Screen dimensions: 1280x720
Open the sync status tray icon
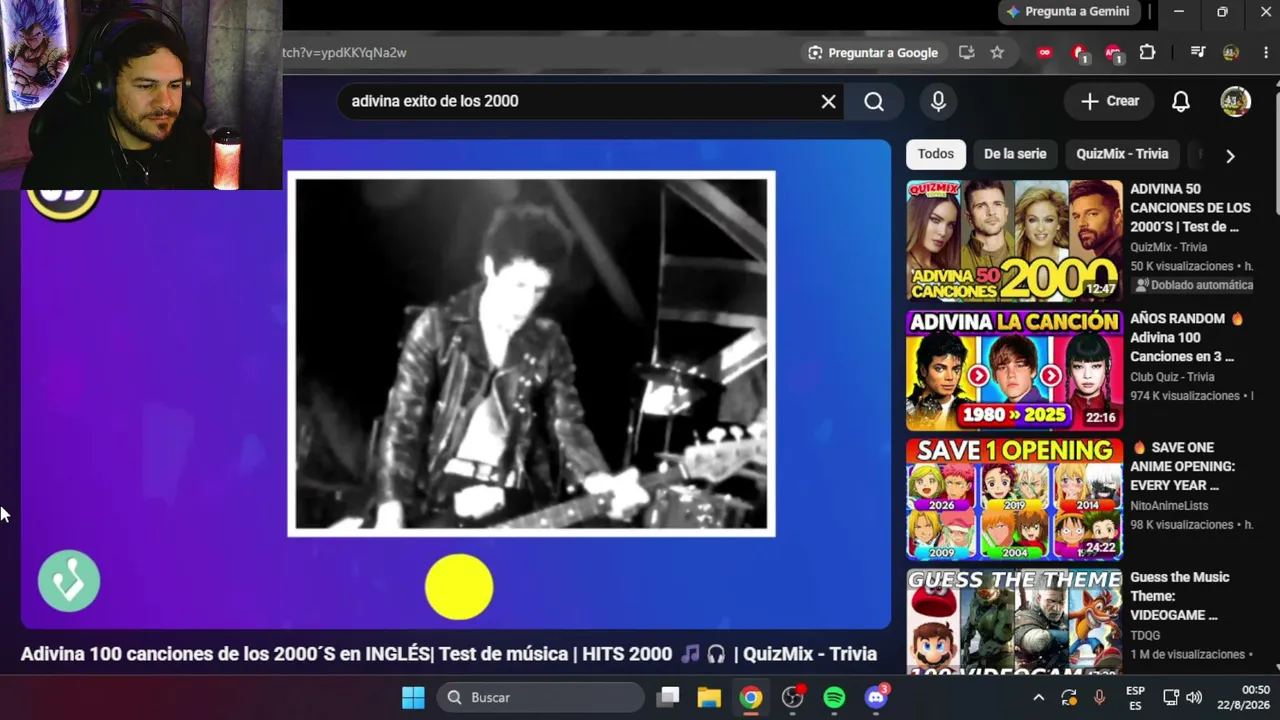click(x=1069, y=697)
